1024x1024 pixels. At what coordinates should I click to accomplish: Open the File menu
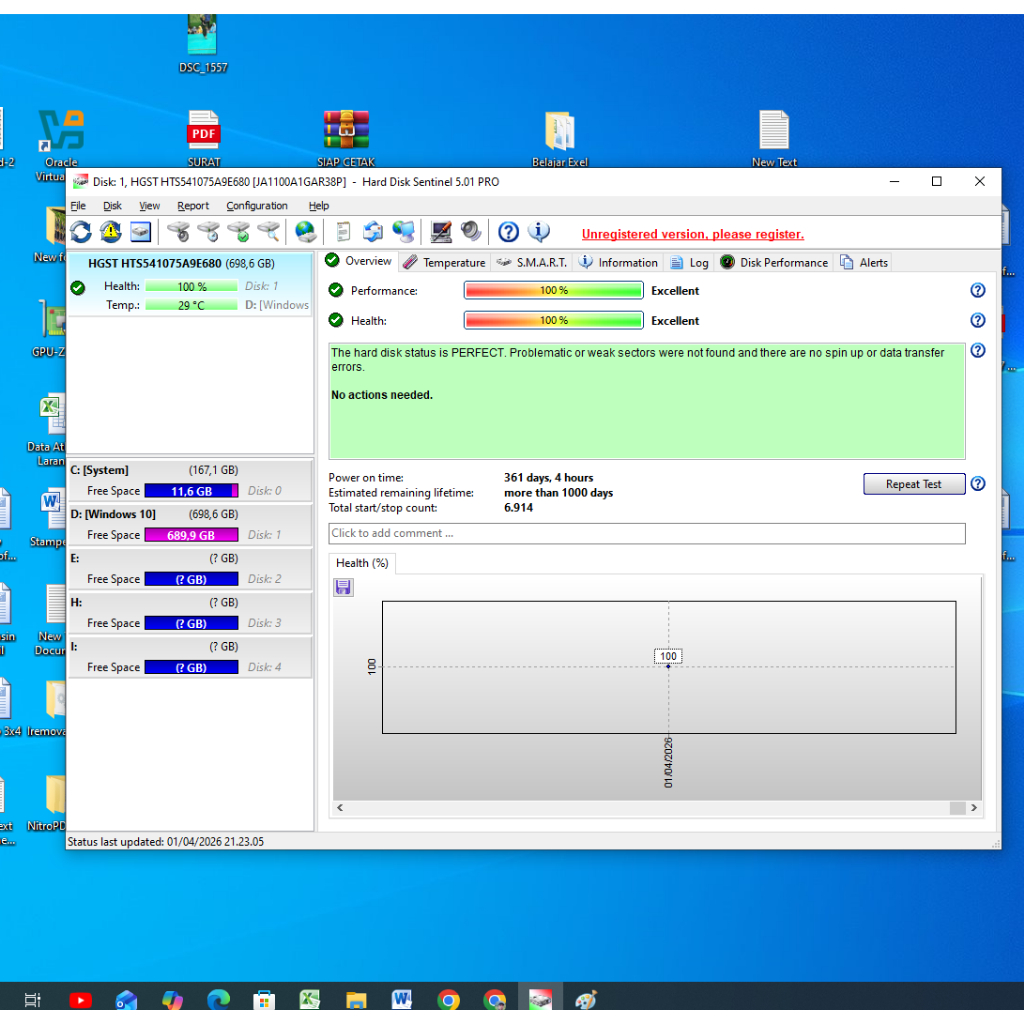coord(78,206)
